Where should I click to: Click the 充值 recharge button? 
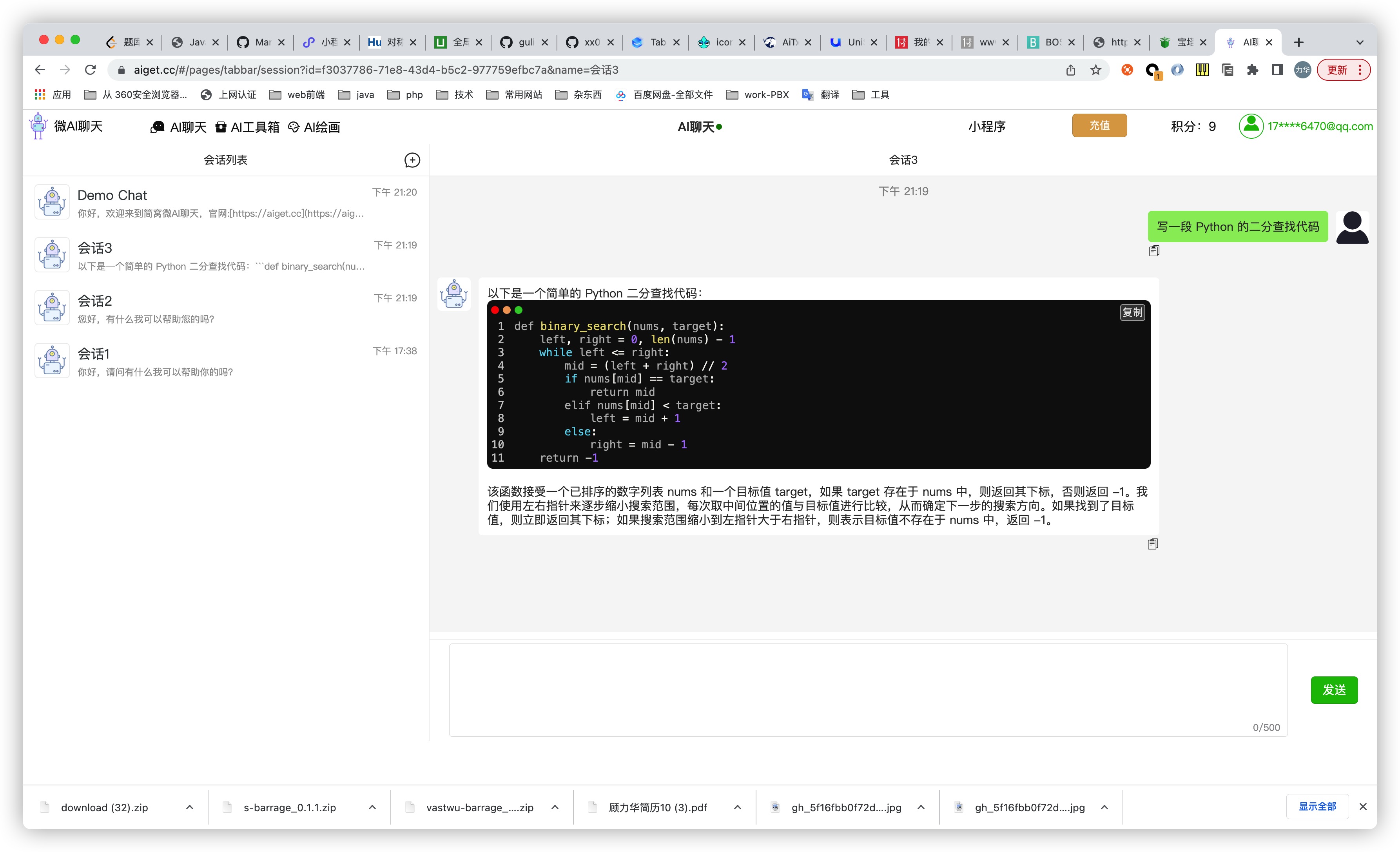[1099, 125]
